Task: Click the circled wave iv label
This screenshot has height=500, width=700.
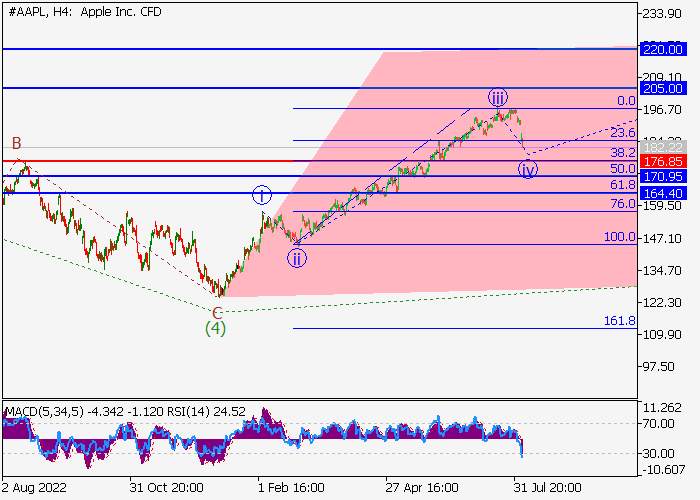Action: point(528,170)
